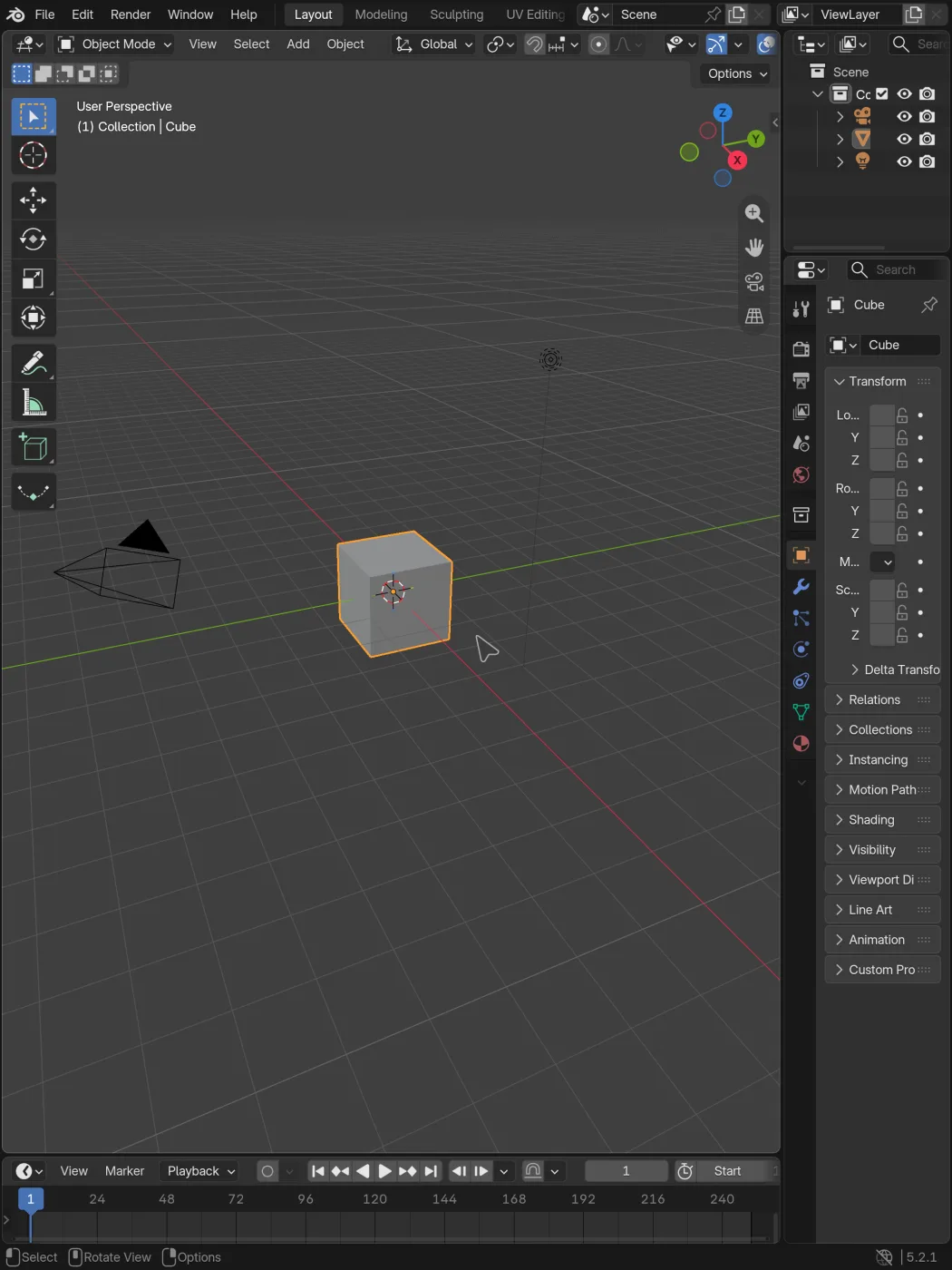This screenshot has height=1270, width=952.
Task: Pick the Rotate tool
Action: click(x=34, y=239)
